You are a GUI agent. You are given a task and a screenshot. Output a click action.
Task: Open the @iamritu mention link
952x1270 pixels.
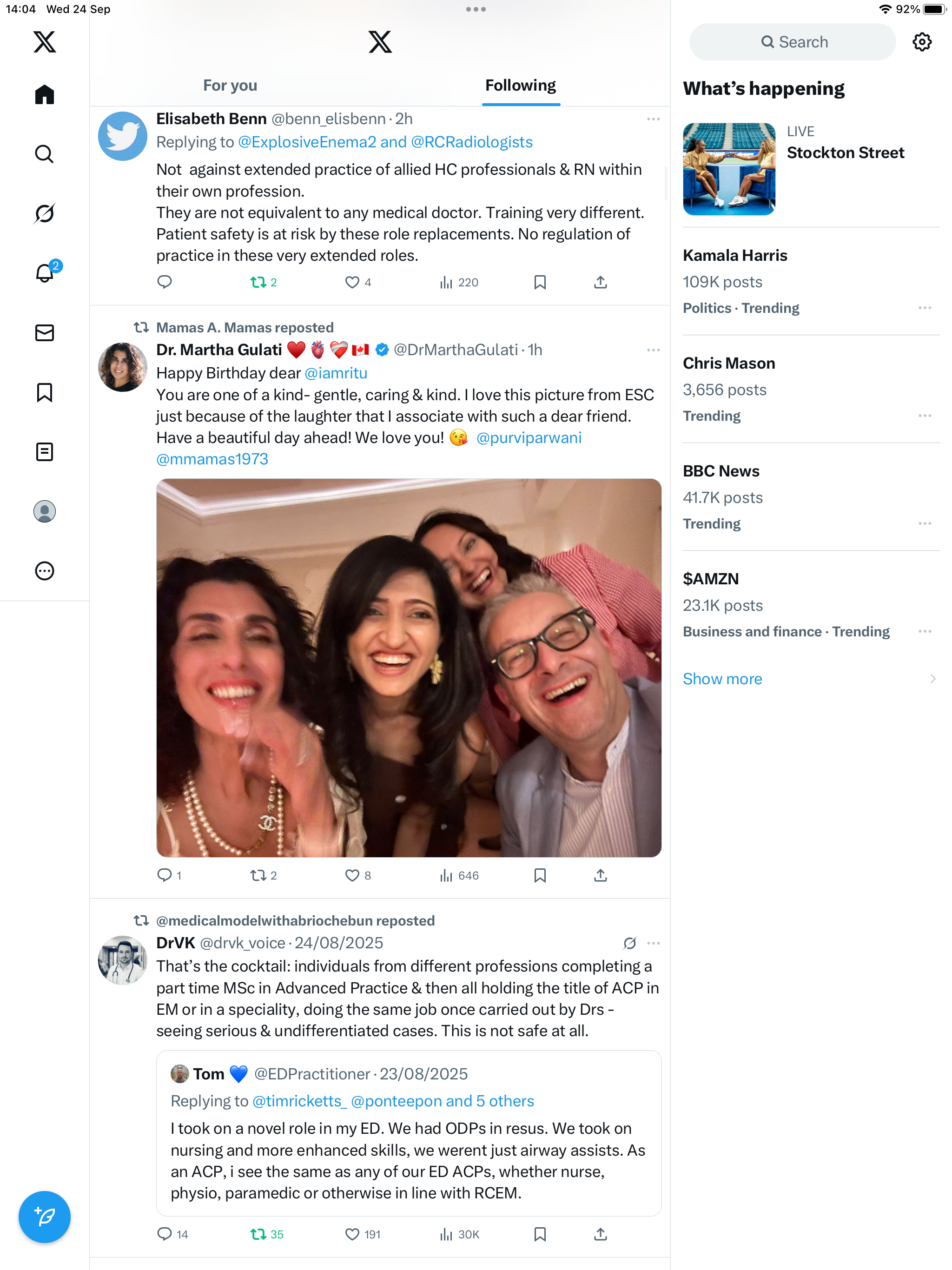point(336,373)
